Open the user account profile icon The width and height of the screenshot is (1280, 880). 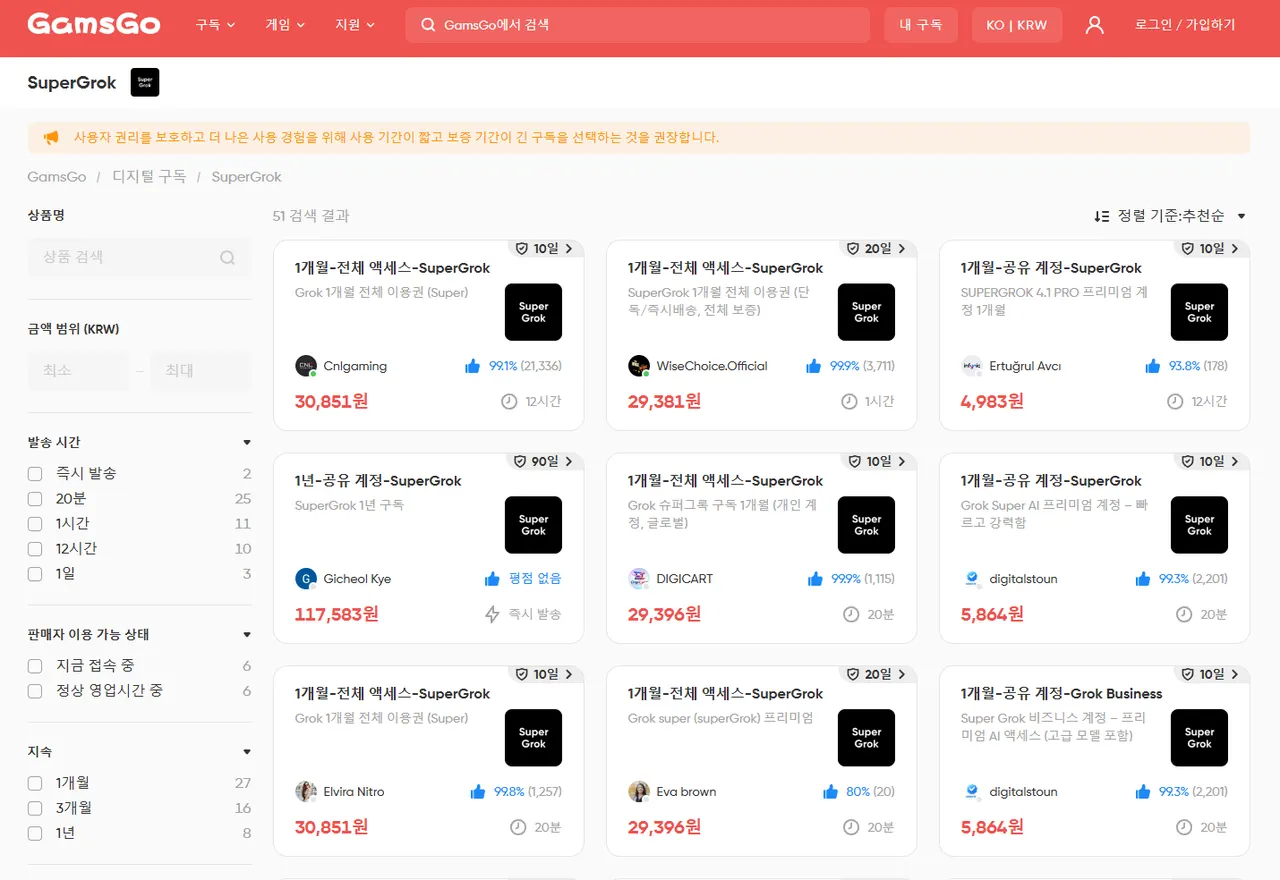pos(1095,25)
